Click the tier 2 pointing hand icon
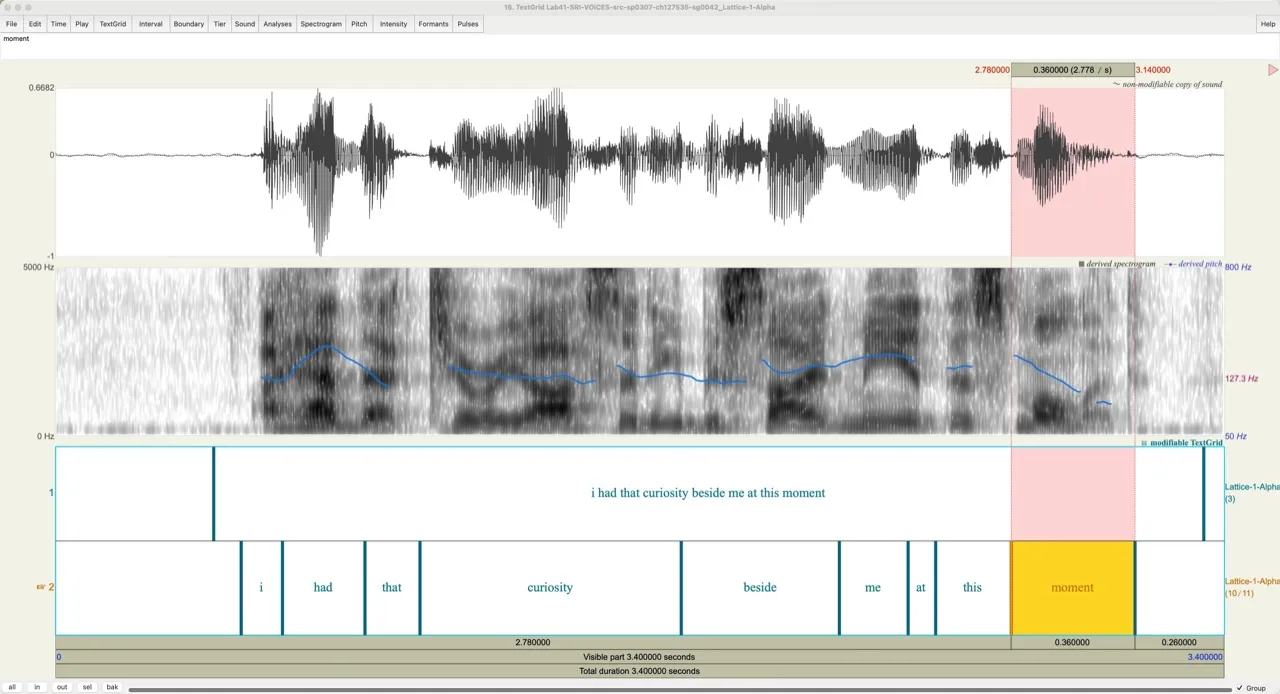This screenshot has width=1280, height=694. pyautogui.click(x=41, y=587)
